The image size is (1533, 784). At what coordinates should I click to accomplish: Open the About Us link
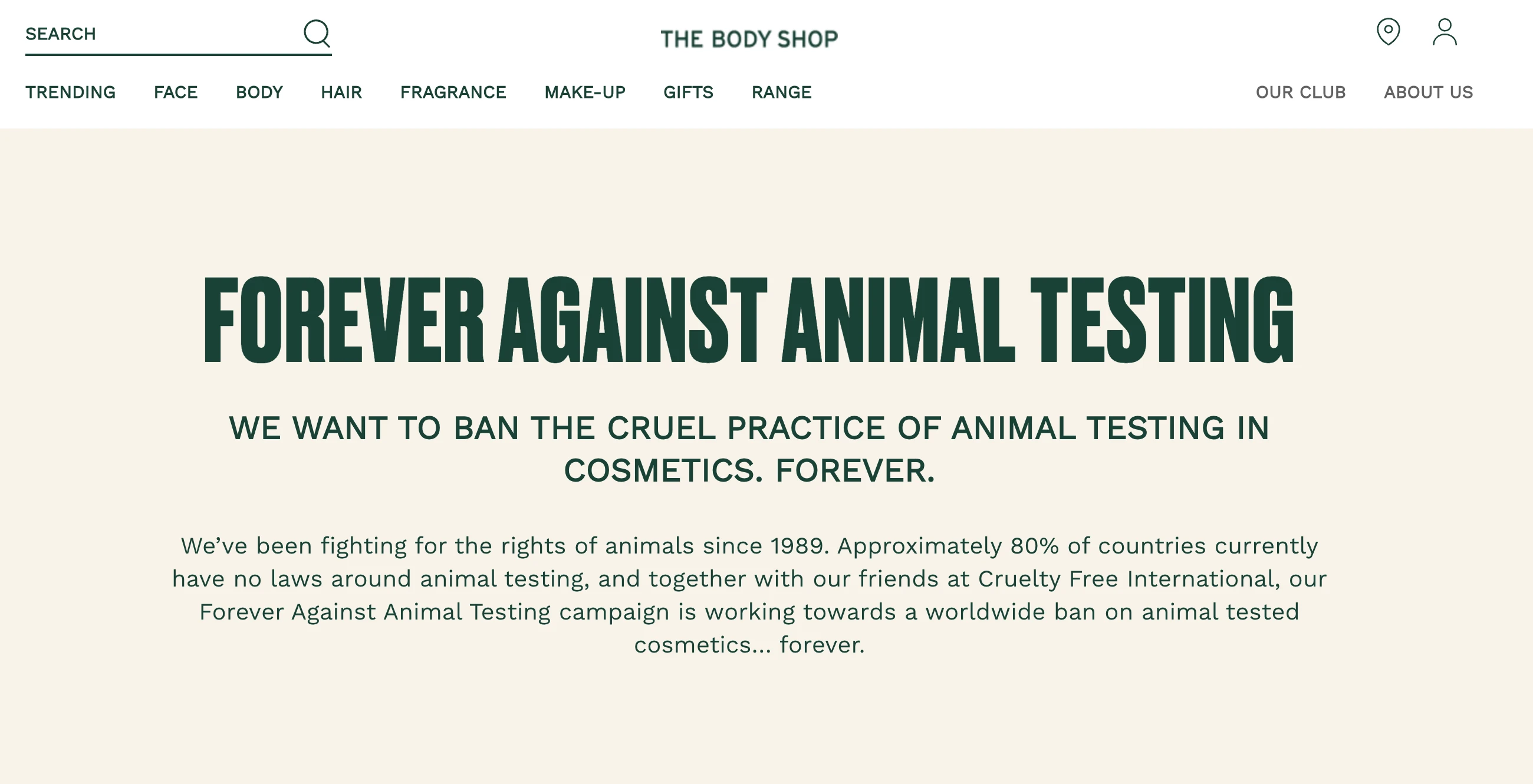[x=1428, y=92]
